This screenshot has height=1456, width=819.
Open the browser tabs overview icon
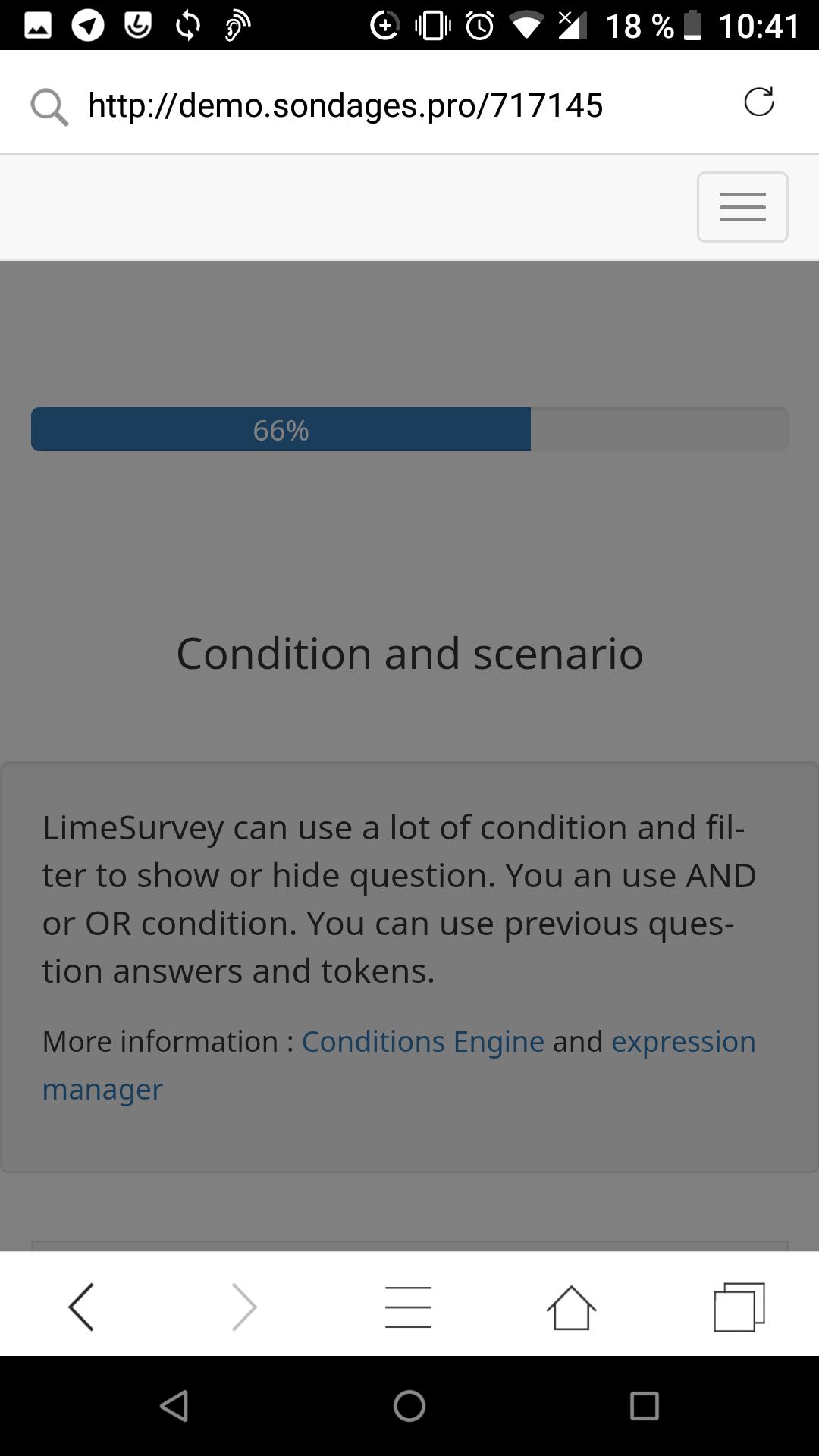[x=739, y=1307]
